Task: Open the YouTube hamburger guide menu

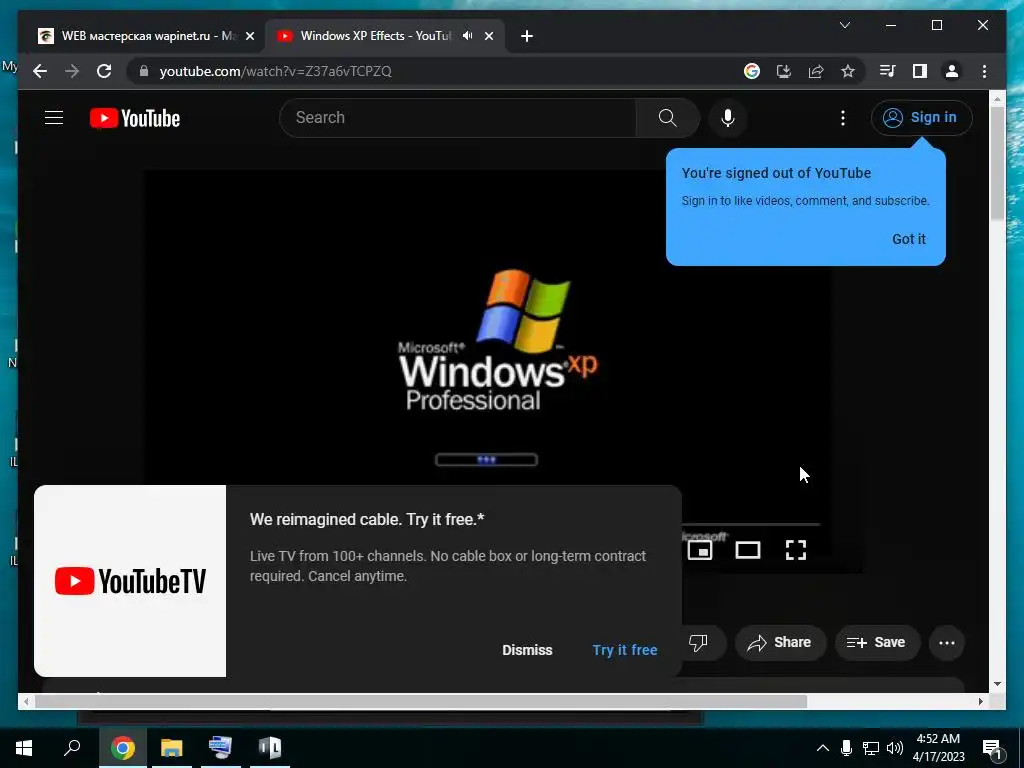Action: [x=54, y=118]
